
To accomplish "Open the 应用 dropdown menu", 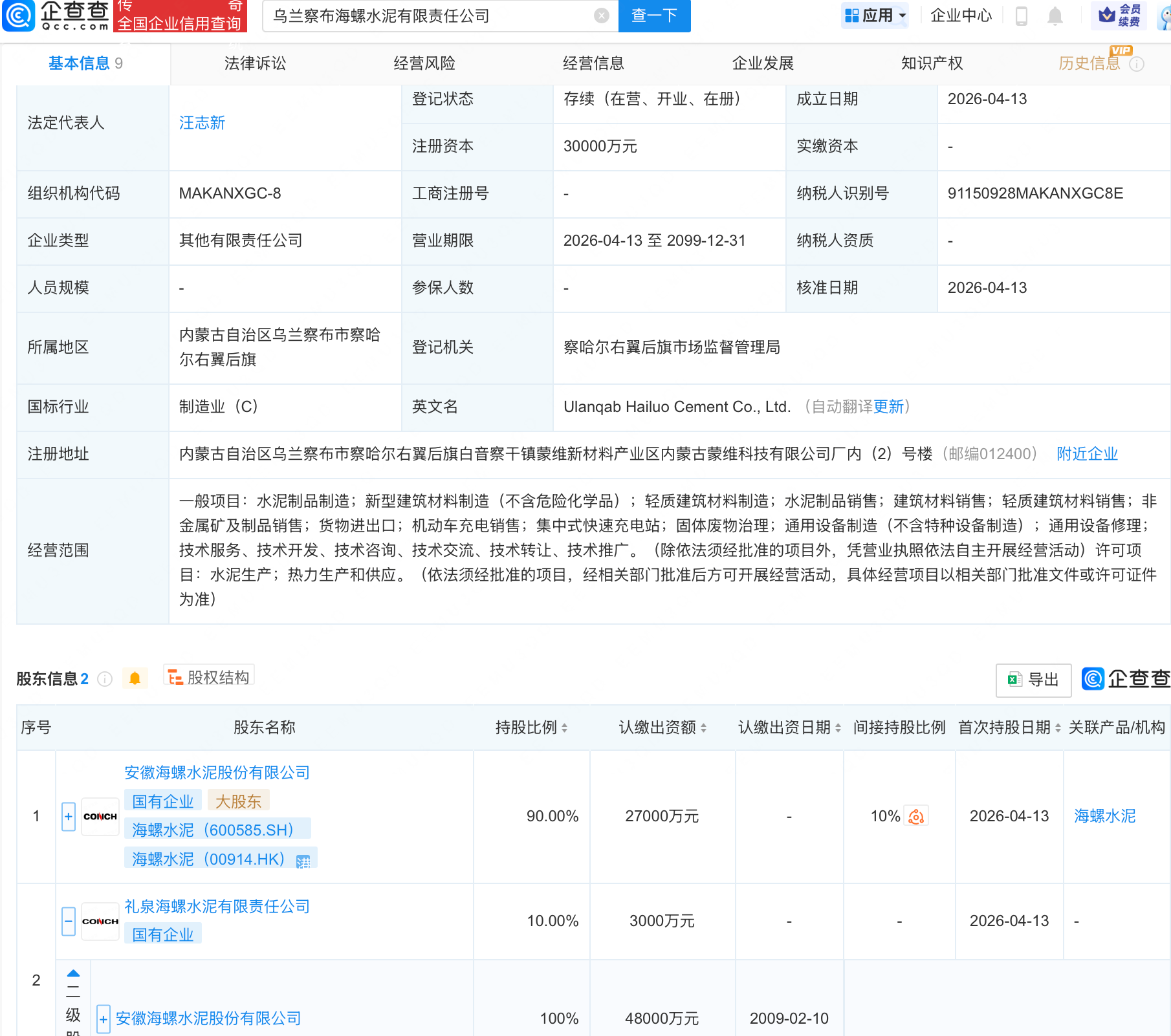I will pyautogui.click(x=875, y=16).
